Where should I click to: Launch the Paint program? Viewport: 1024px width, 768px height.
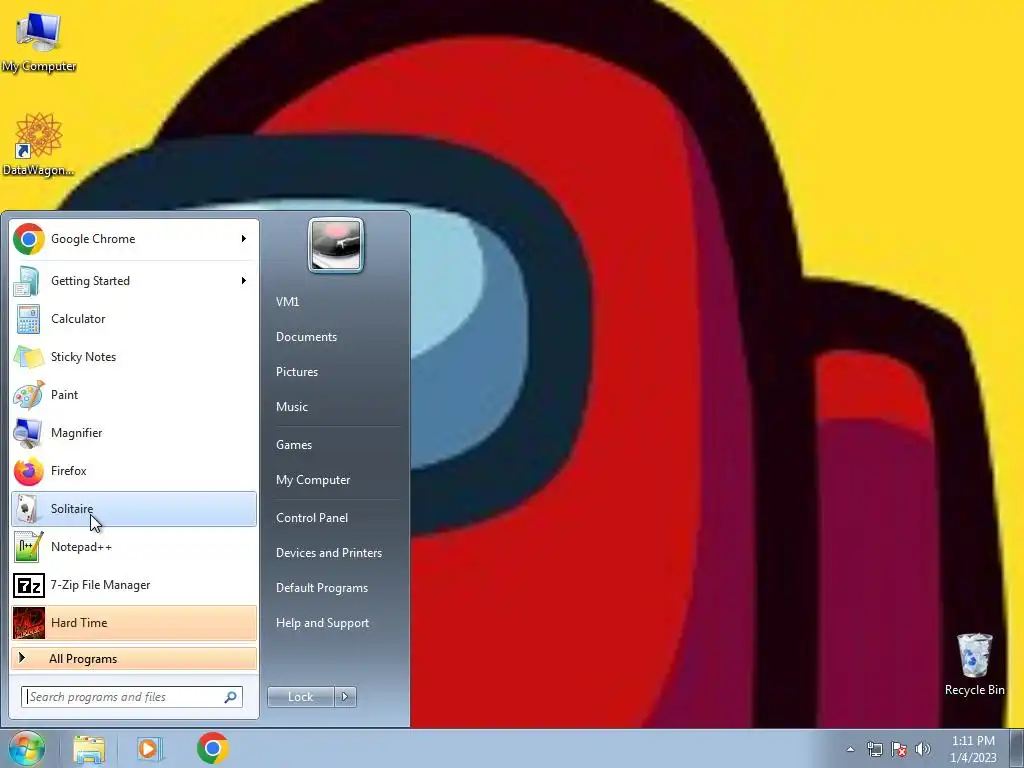point(134,394)
